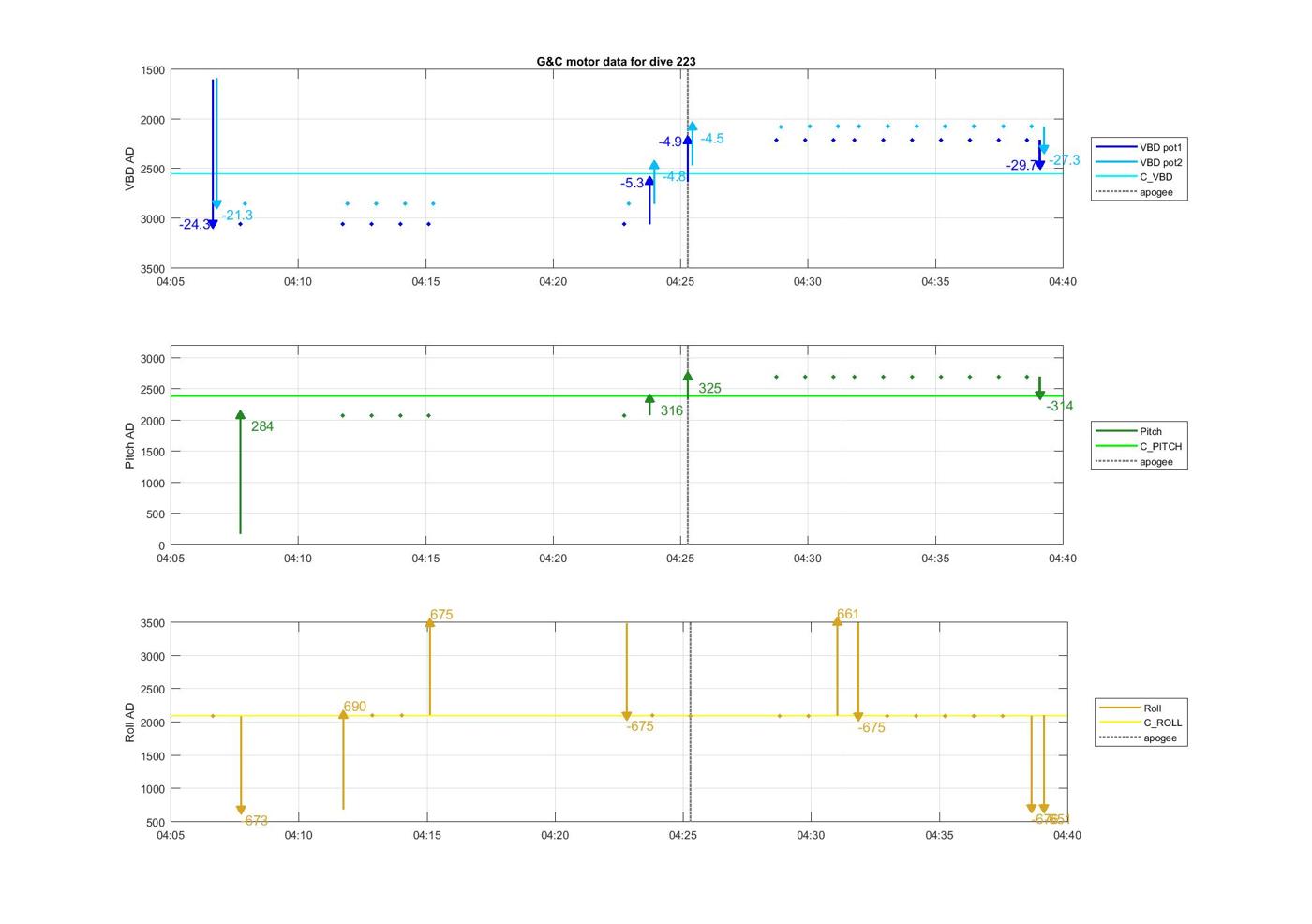Click the "673" label in Roll plot

[x=256, y=821]
